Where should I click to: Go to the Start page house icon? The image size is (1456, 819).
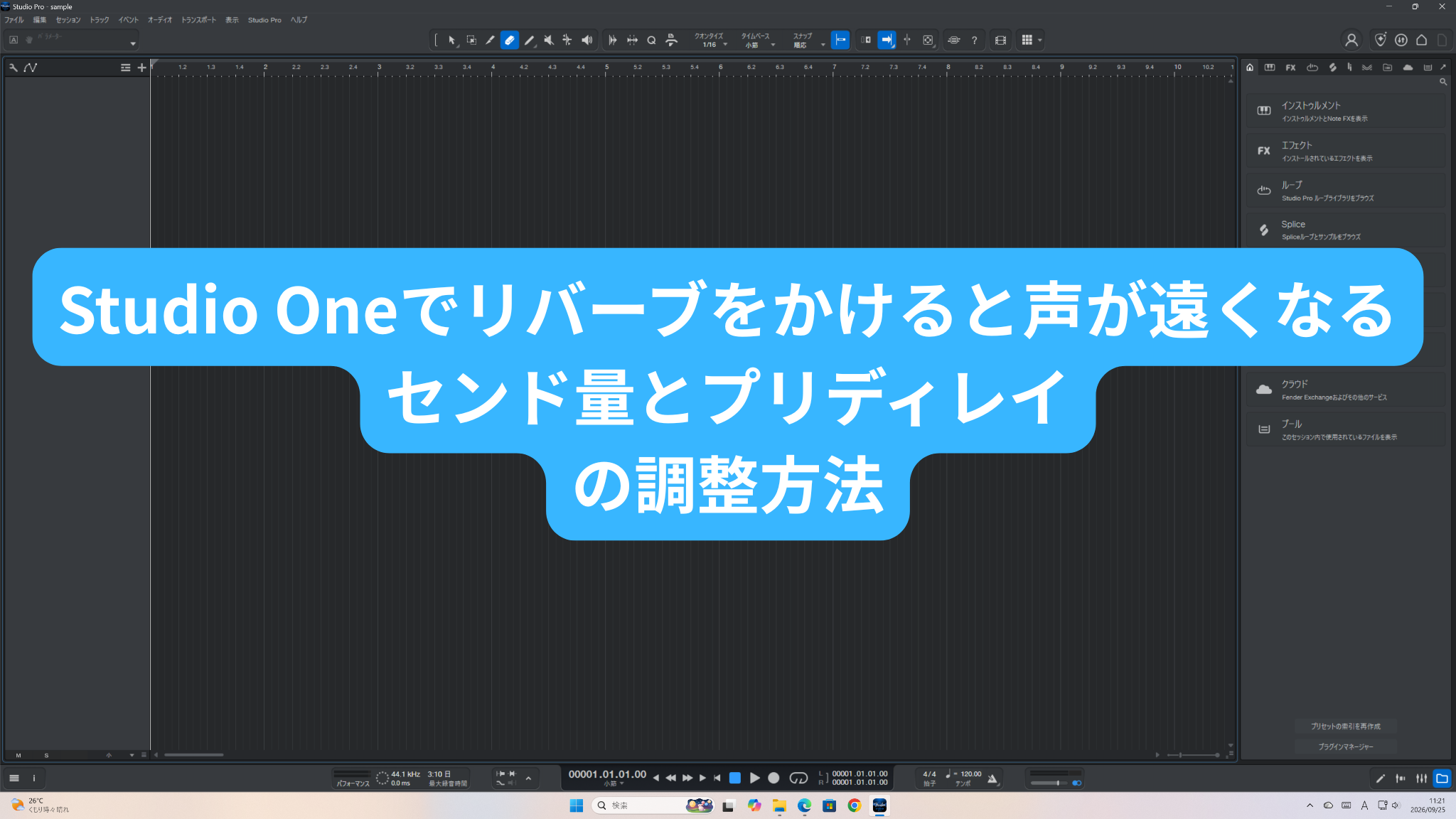point(1421,40)
